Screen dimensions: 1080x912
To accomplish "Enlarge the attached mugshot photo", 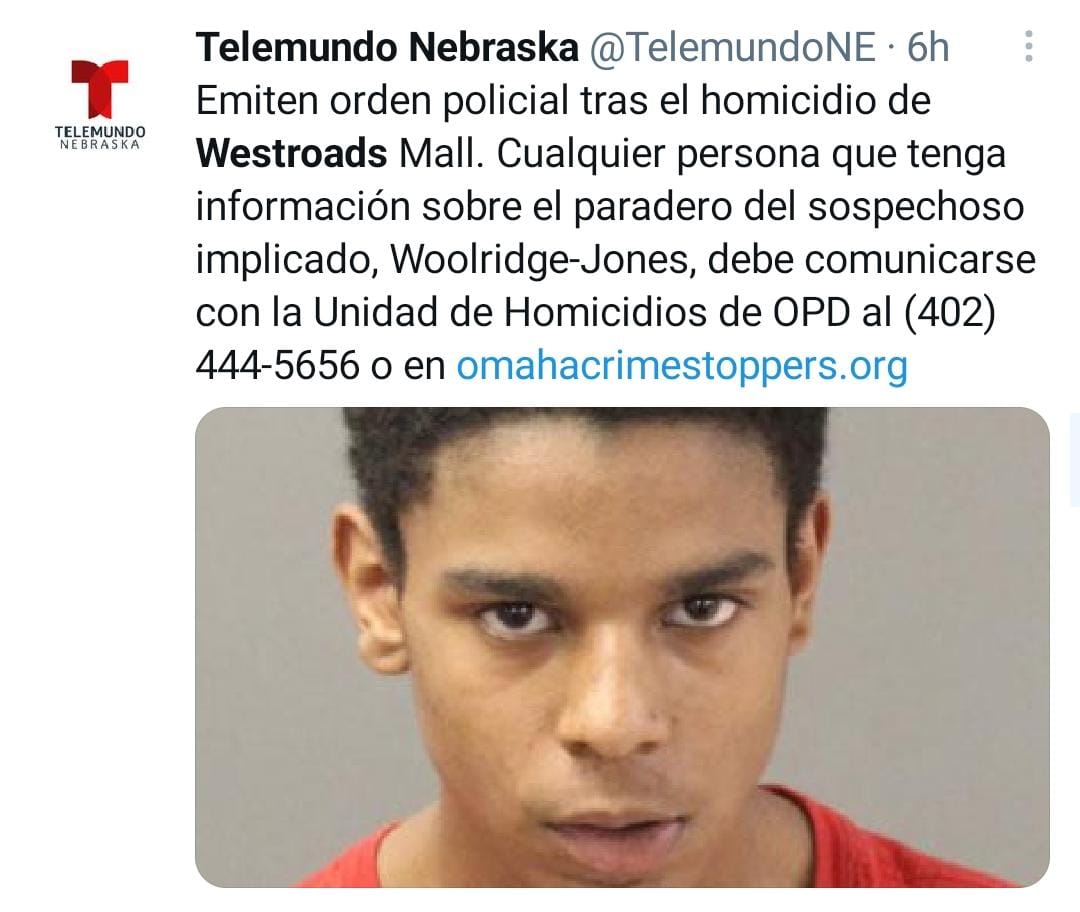I will pyautogui.click(x=622, y=647).
